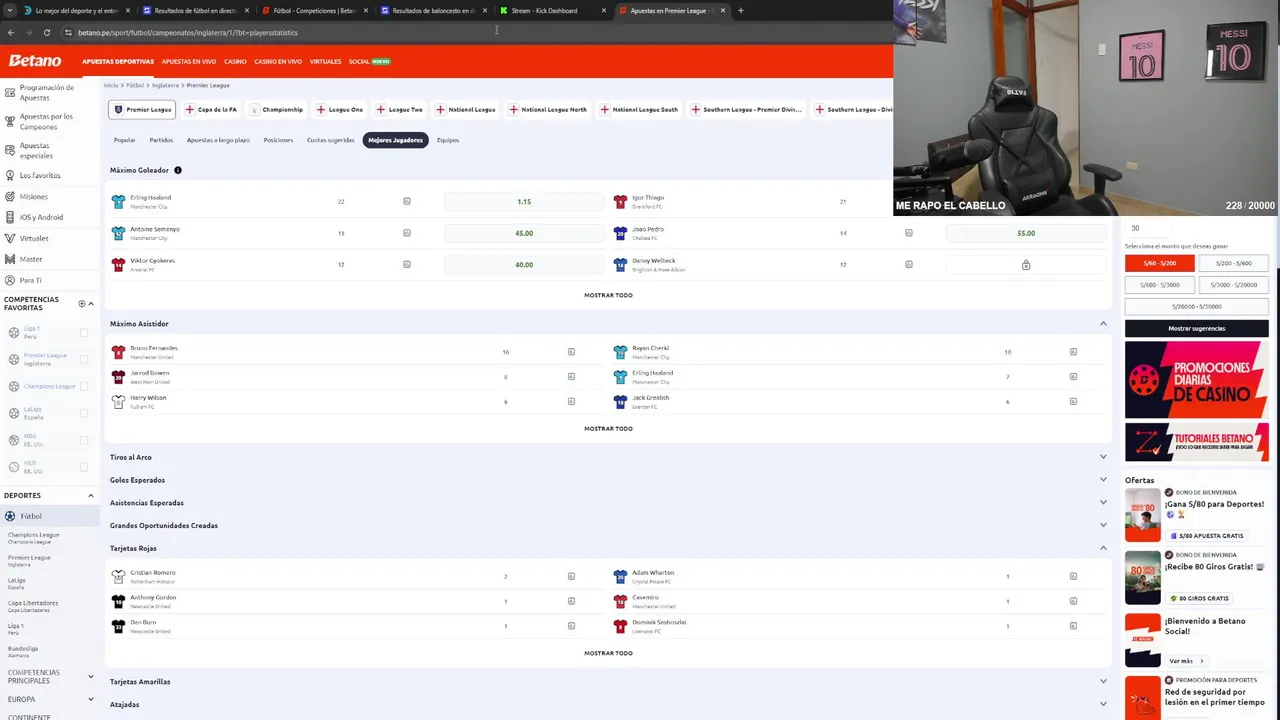Image resolution: width=1280 pixels, height=720 pixels.
Task: Expand the Europa sidebar section
Action: click(x=90, y=699)
